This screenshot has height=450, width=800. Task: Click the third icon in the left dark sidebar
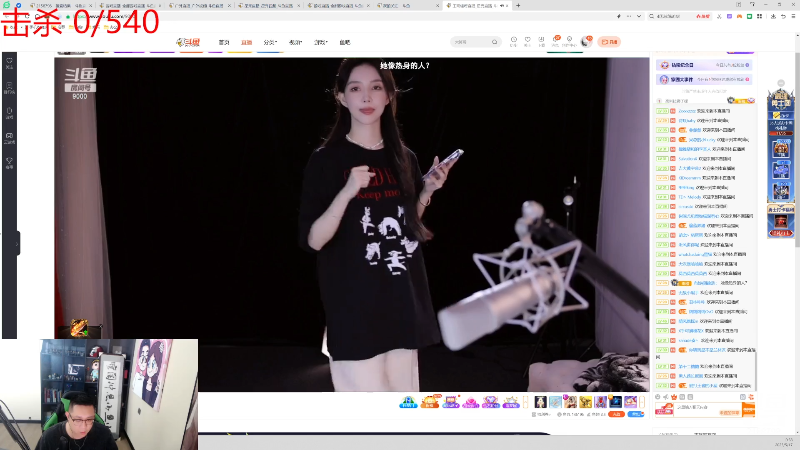[9, 113]
